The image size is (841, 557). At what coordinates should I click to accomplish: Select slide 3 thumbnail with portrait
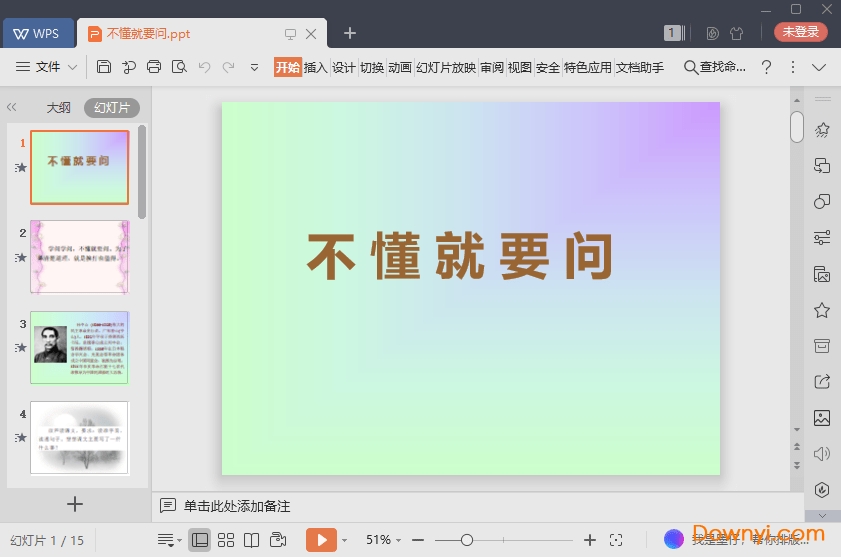tap(79, 348)
